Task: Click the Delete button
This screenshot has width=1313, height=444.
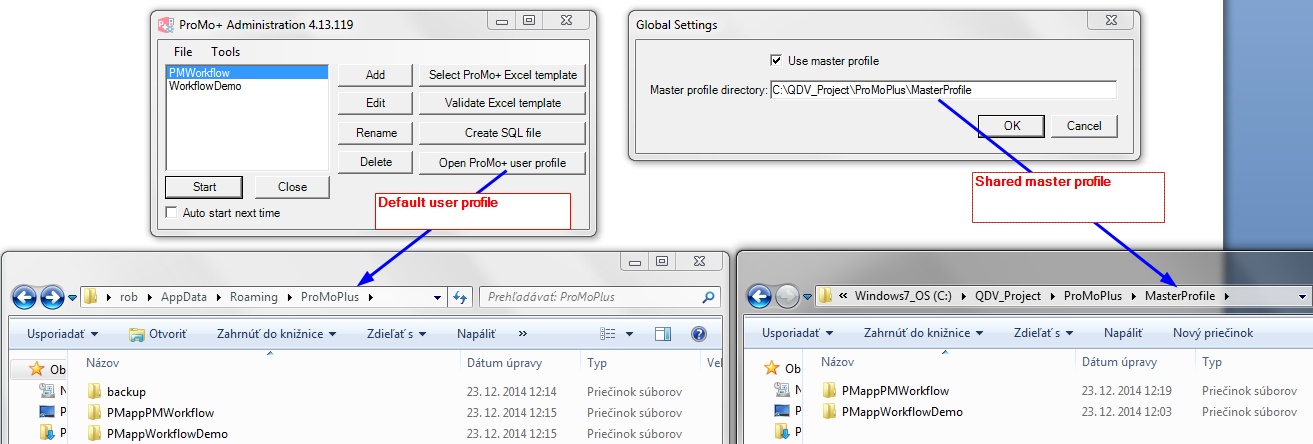Action: point(375,162)
